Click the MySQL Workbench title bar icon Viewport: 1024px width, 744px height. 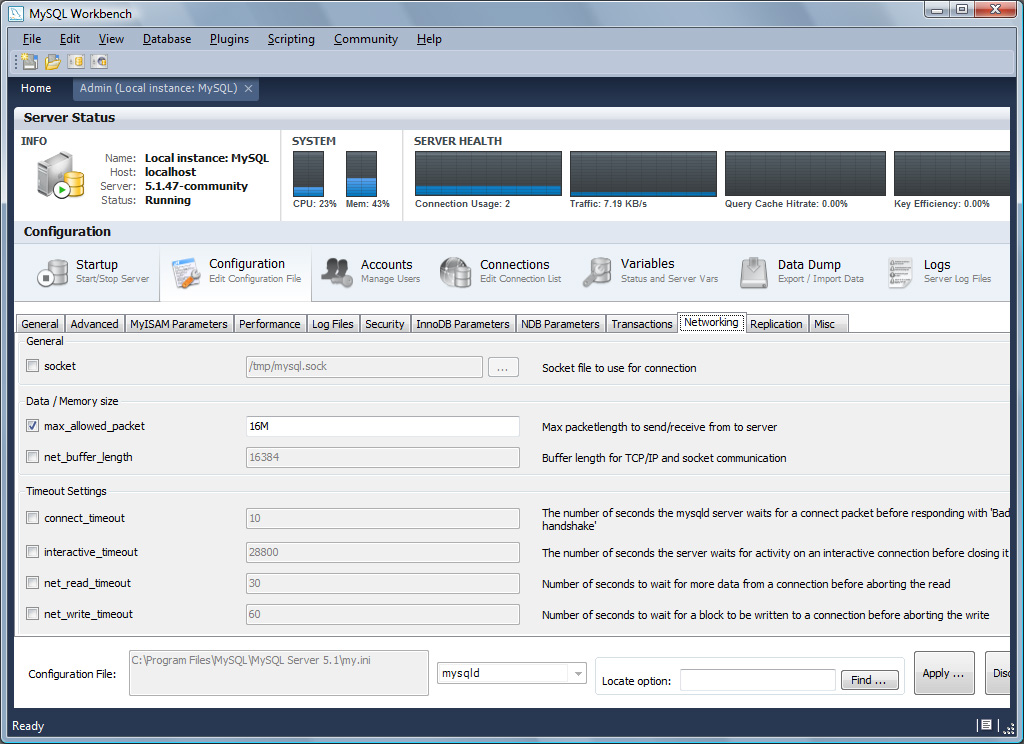click(x=16, y=14)
